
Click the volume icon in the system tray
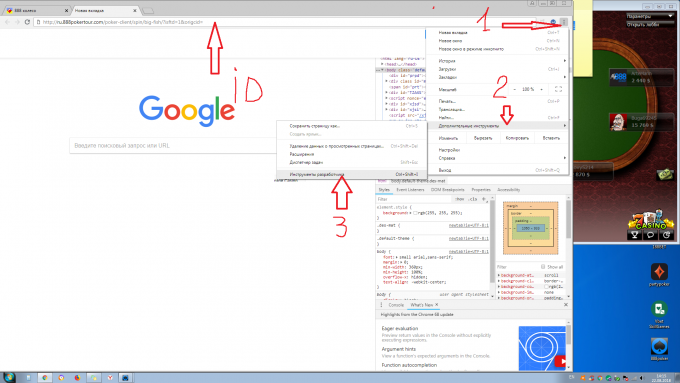coord(641,378)
